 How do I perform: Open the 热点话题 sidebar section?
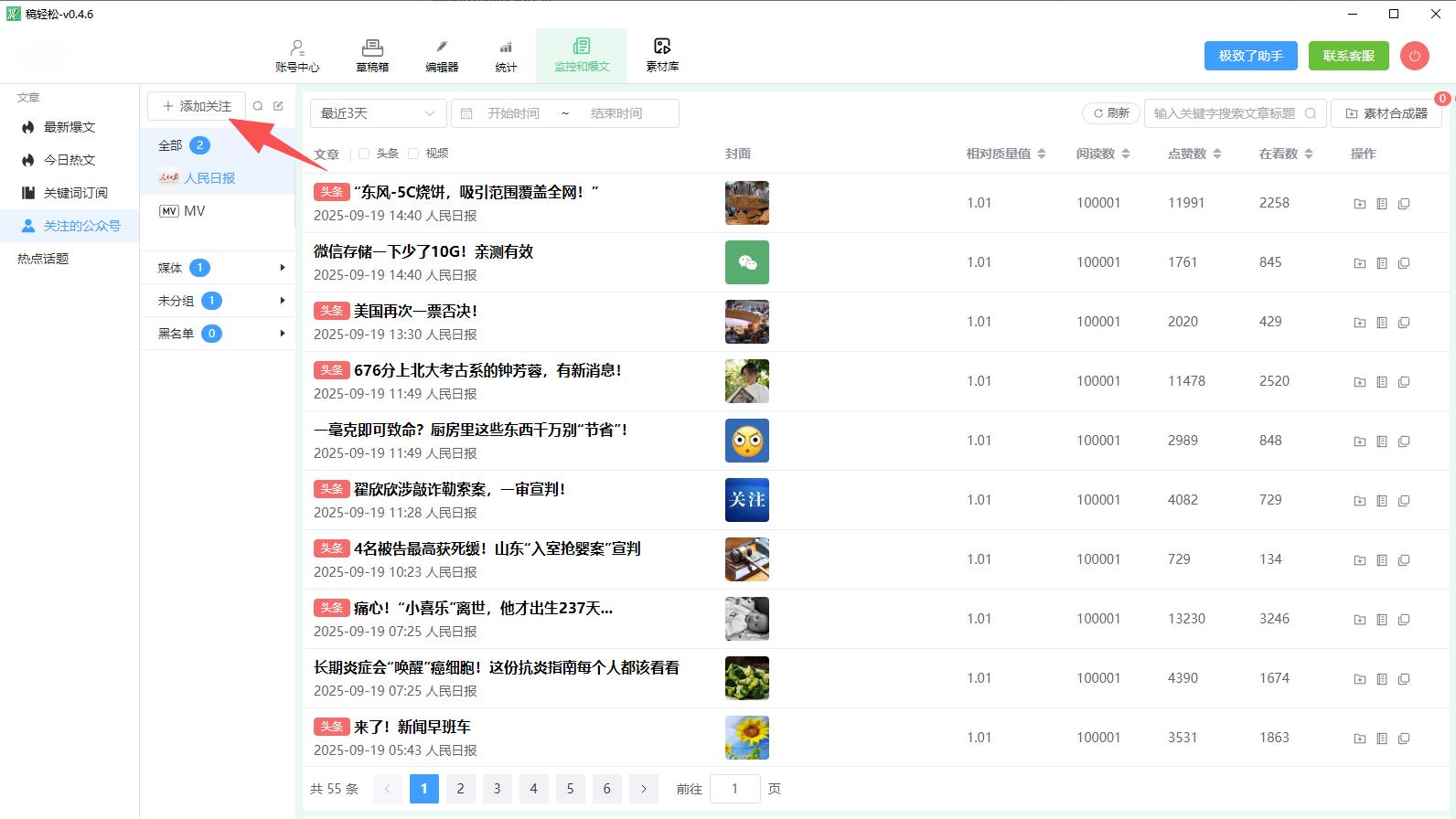tap(43, 259)
